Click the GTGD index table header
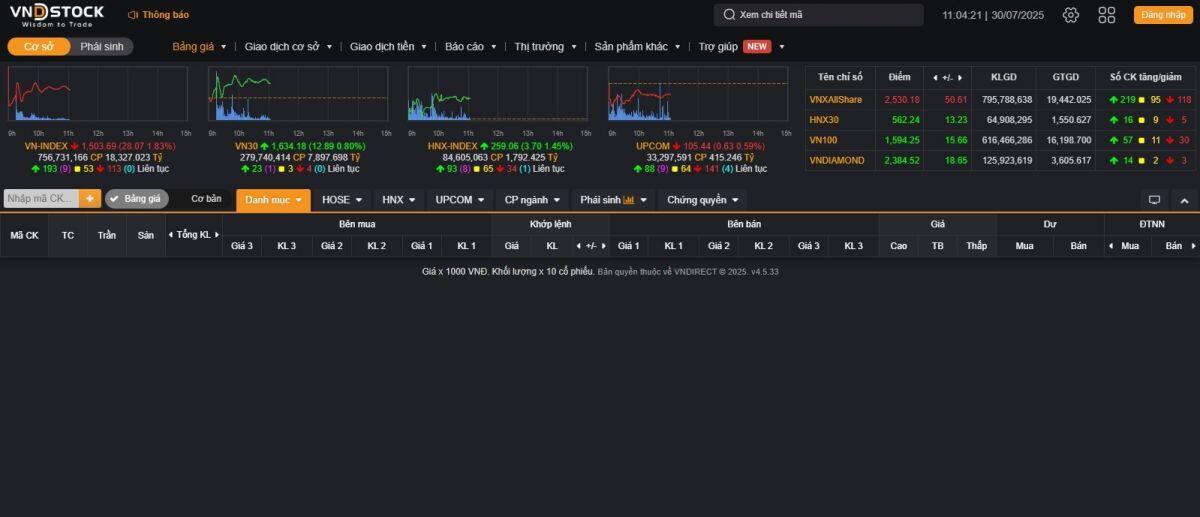 (x=1065, y=77)
